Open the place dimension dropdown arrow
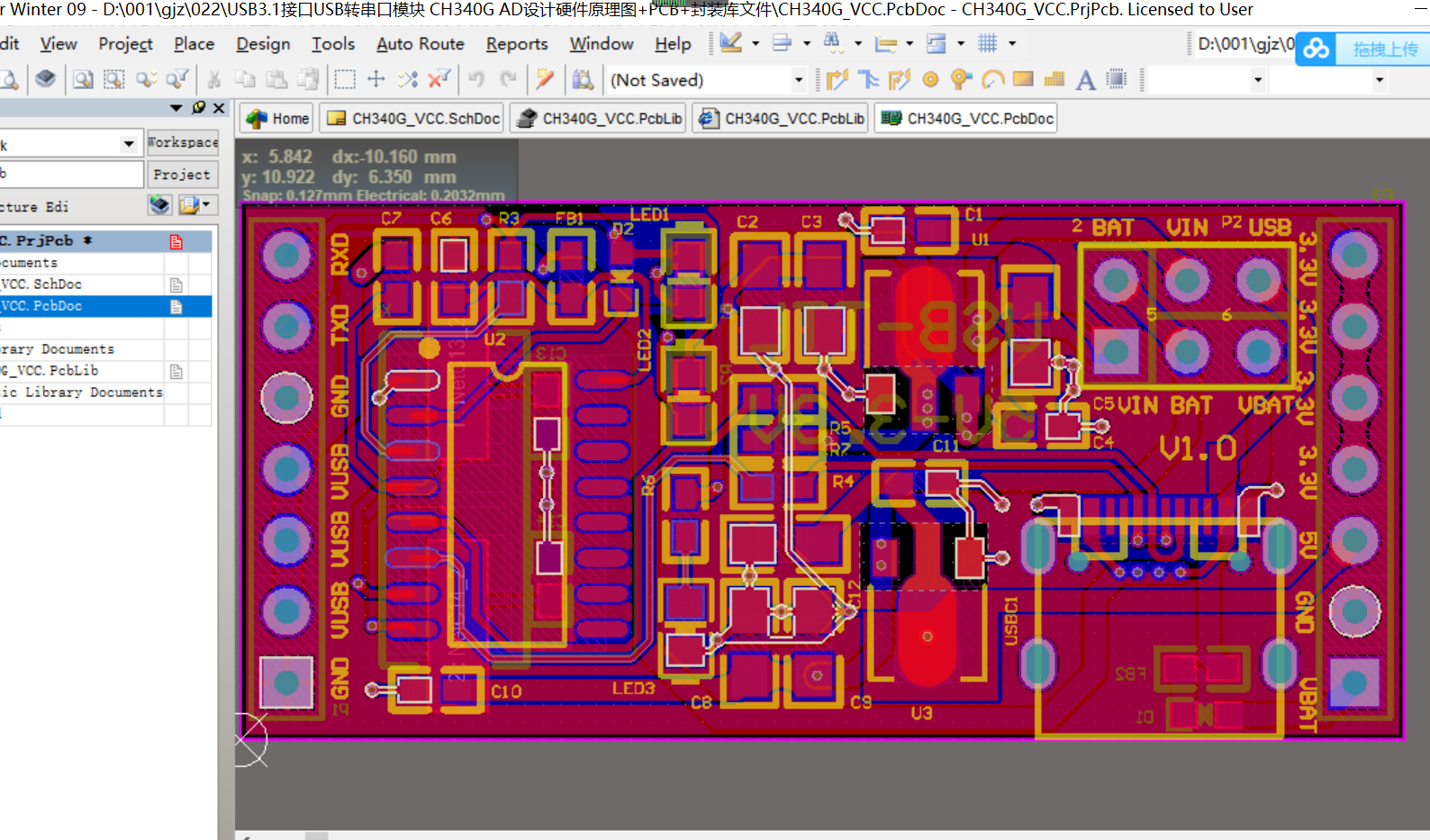Image resolution: width=1430 pixels, height=840 pixels. 910,43
